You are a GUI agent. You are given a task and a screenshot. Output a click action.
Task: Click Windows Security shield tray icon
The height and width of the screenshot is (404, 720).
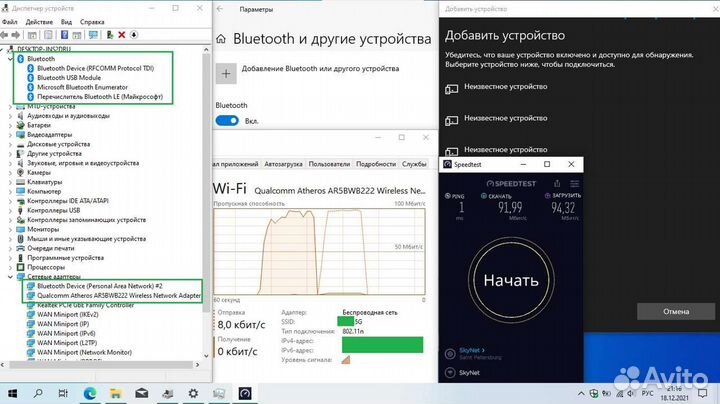pyautogui.click(x=594, y=393)
